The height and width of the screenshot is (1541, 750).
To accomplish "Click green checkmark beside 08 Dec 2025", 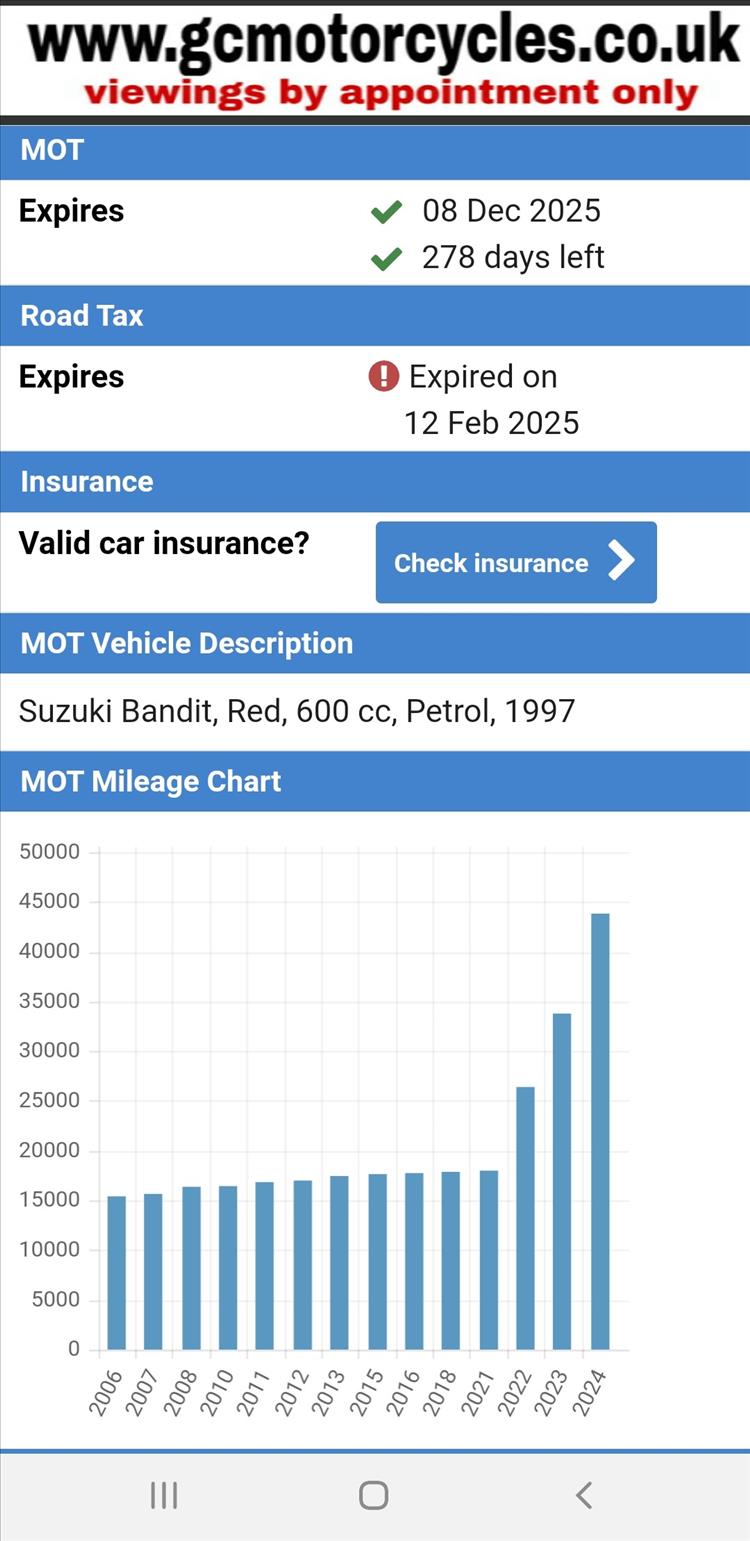I will point(386,211).
